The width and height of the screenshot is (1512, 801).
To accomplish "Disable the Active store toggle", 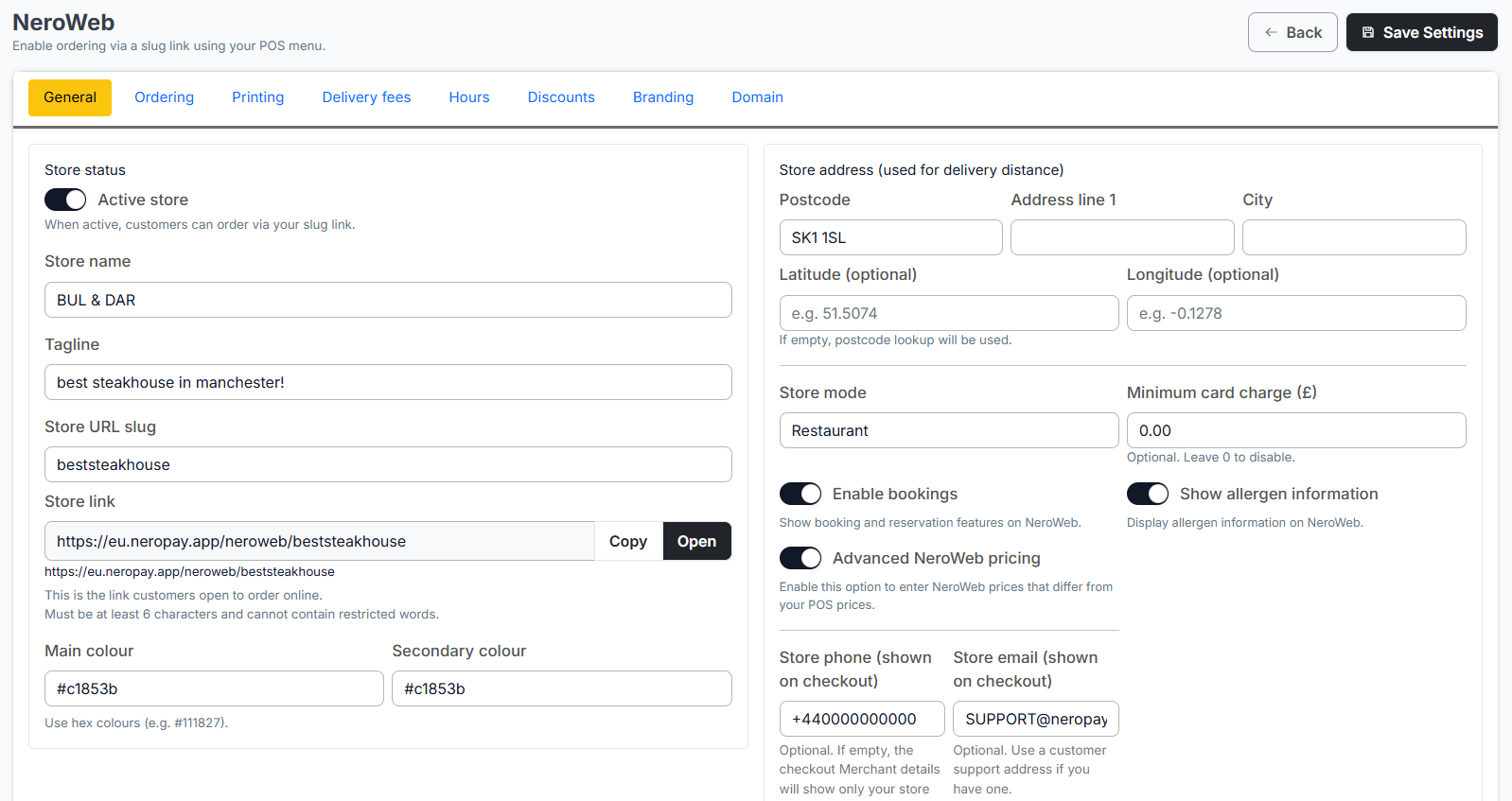I will pyautogui.click(x=65, y=200).
